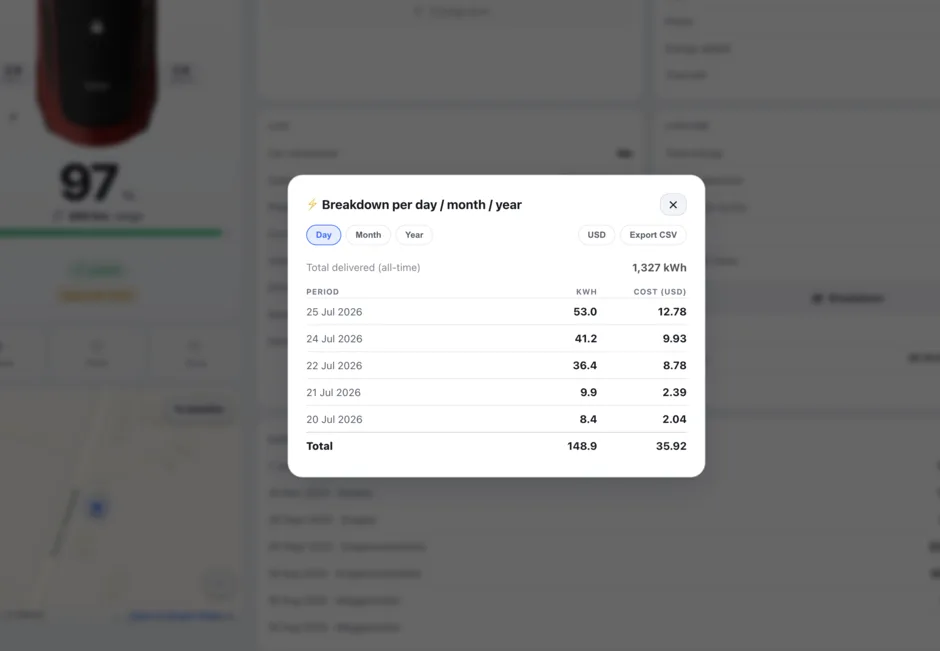Select the Day period tab
This screenshot has width=940, height=651.
324,235
